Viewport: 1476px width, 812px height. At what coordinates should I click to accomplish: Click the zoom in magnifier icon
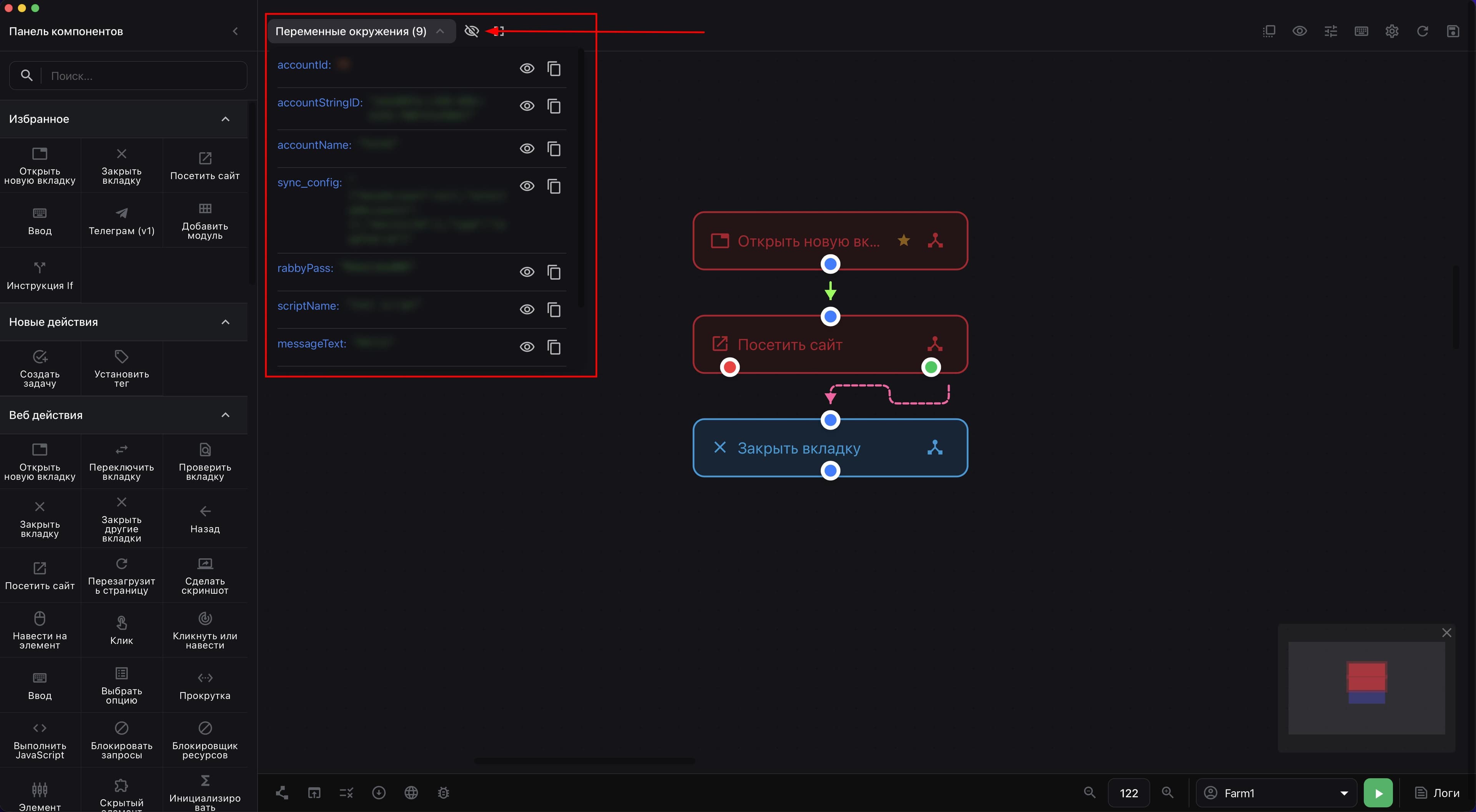pyautogui.click(x=1167, y=792)
